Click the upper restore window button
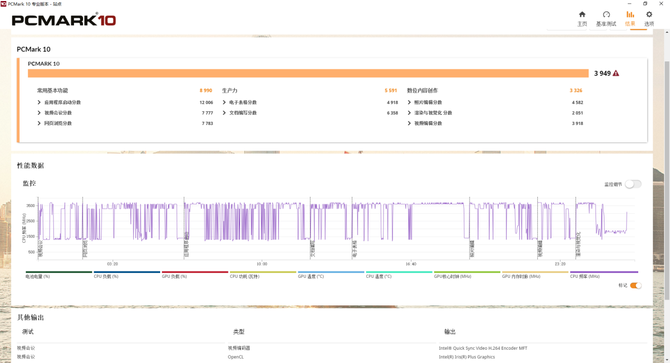This screenshot has height=363, width=670. tap(645, 3)
